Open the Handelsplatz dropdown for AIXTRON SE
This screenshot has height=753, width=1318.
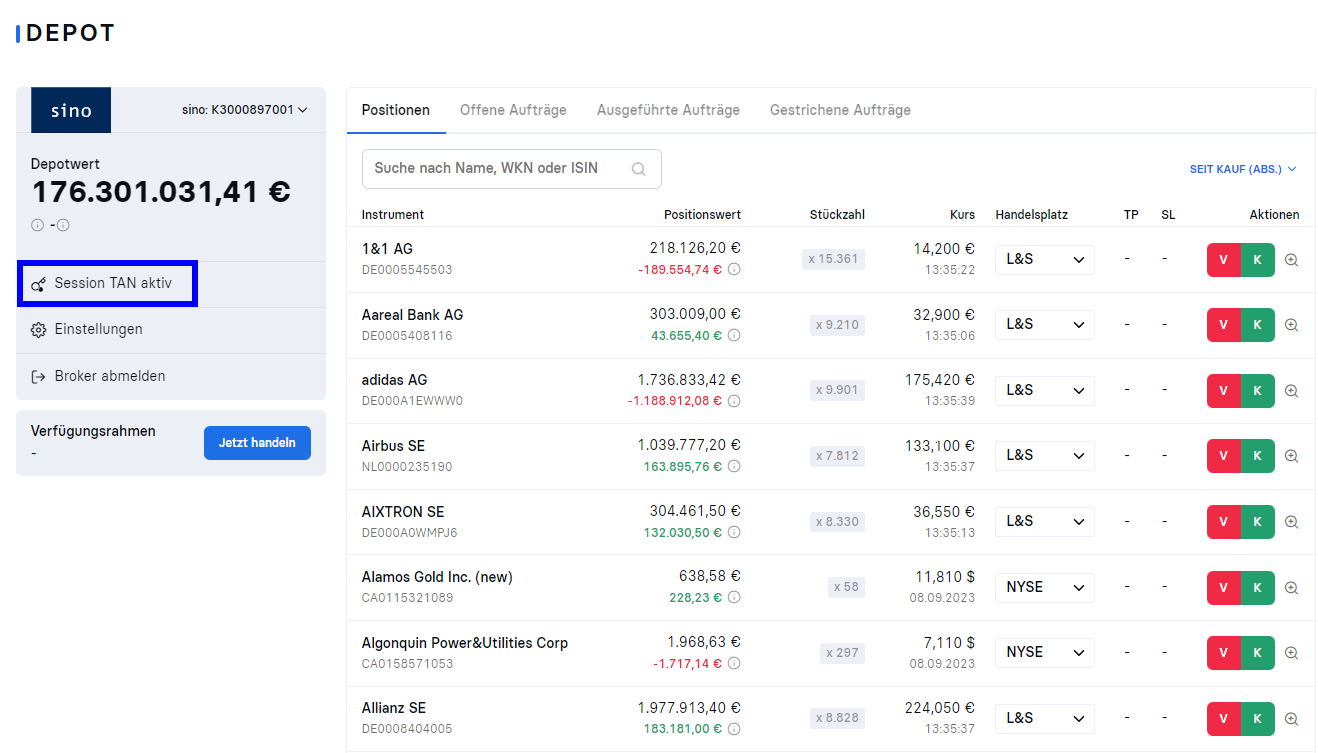(x=1045, y=521)
